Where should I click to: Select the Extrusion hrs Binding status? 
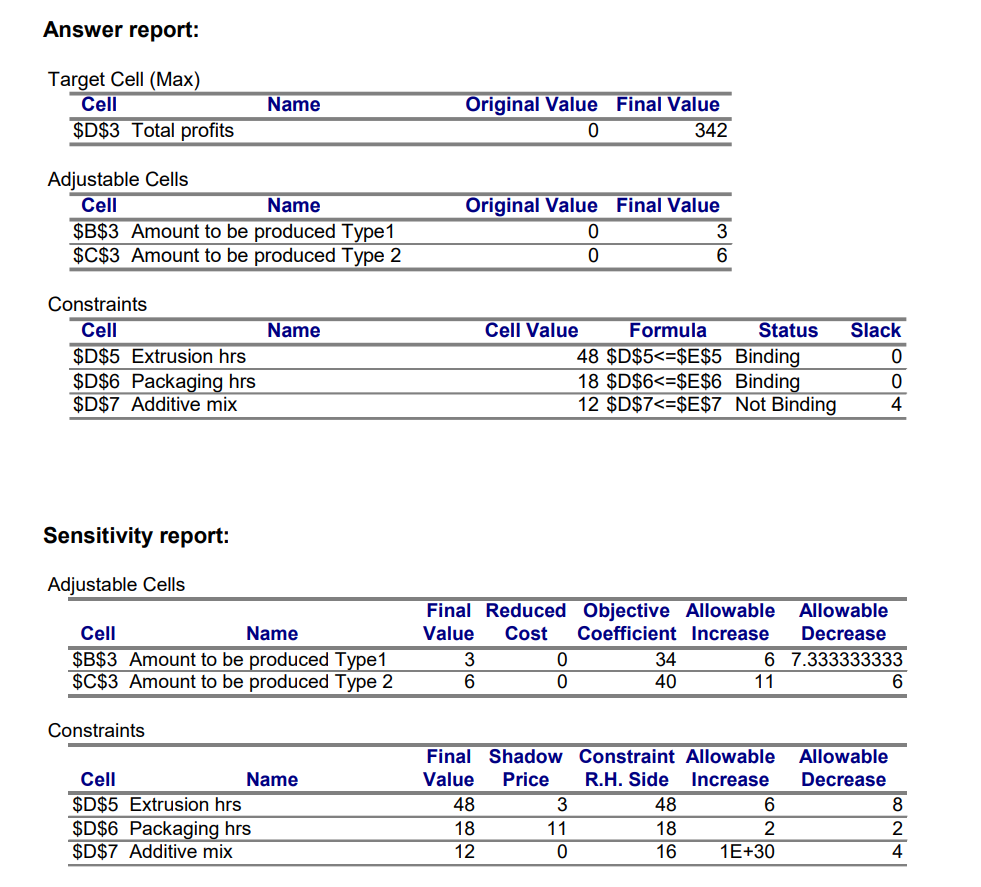coord(767,357)
